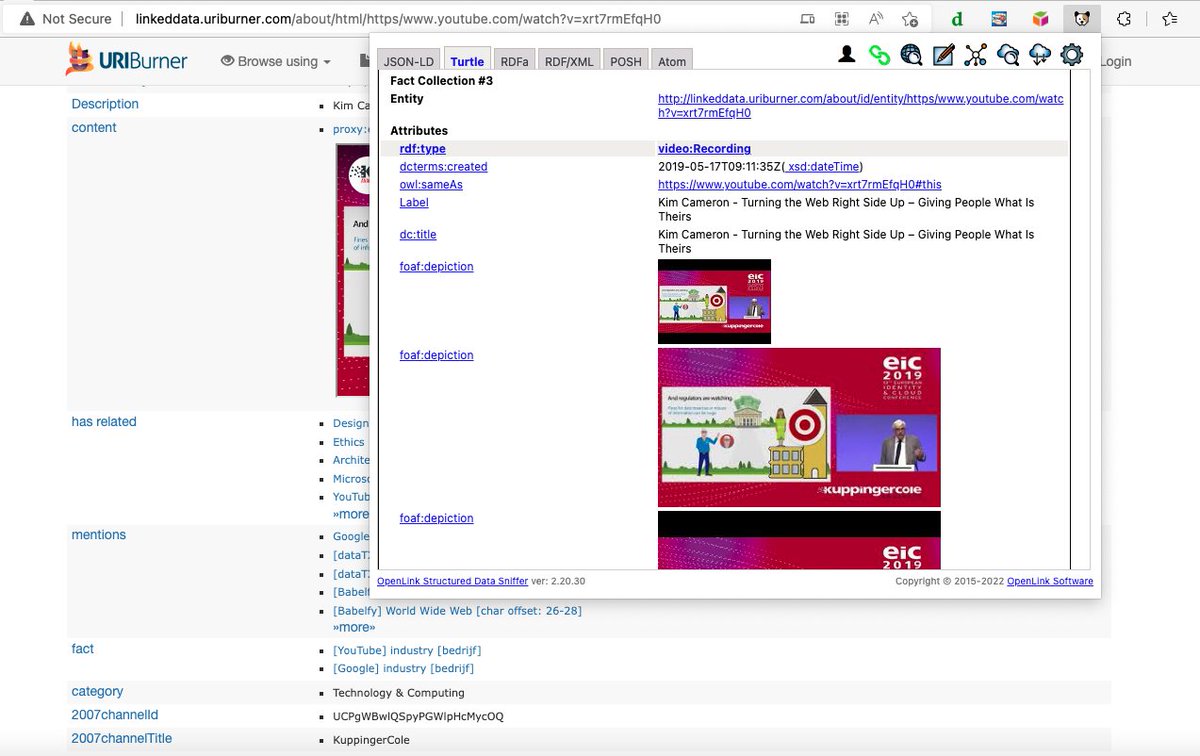The image size is (1200, 756).
Task: Click the colorful cube extension icon
Action: [x=1041, y=18]
